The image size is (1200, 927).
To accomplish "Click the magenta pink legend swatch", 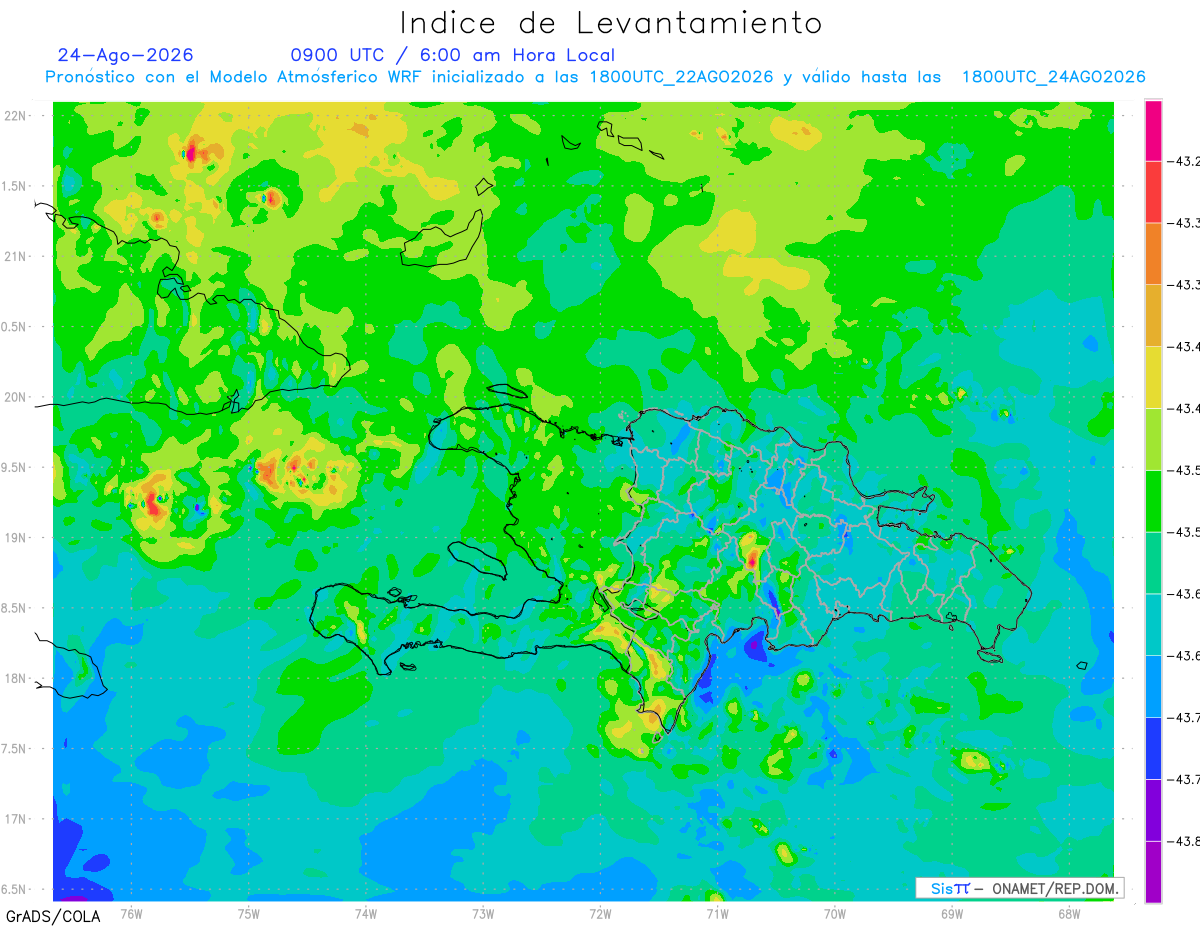I will pos(1153,130).
